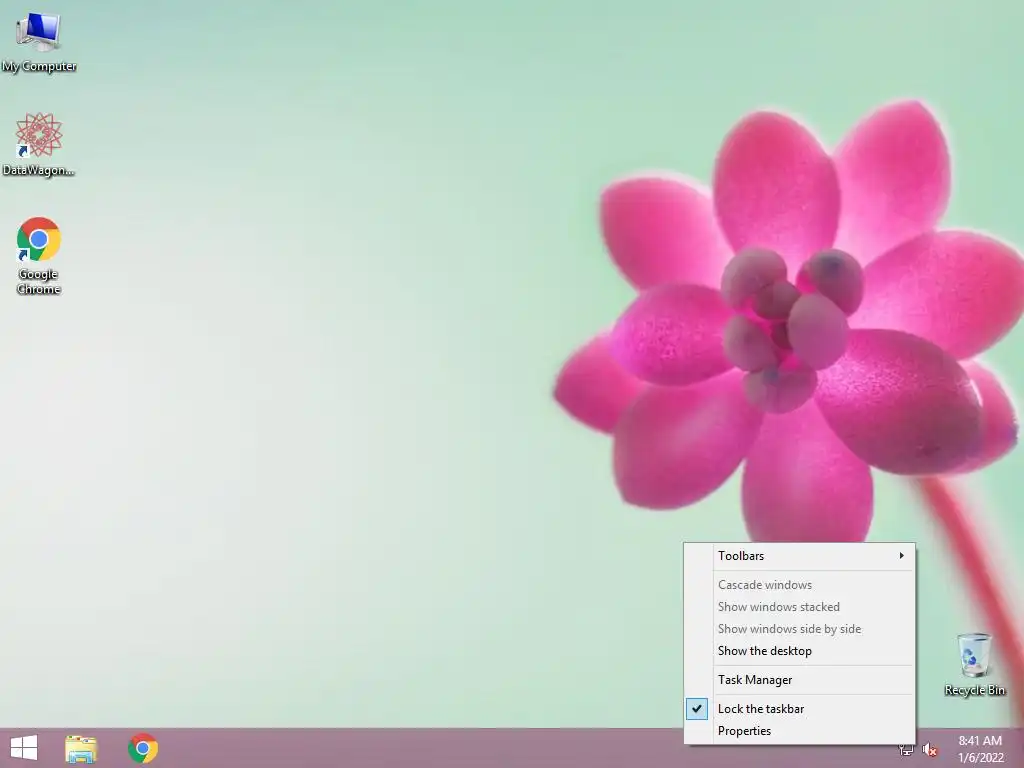Select the Google Chrome desktop shortcut
This screenshot has width=1024, height=768.
(39, 255)
